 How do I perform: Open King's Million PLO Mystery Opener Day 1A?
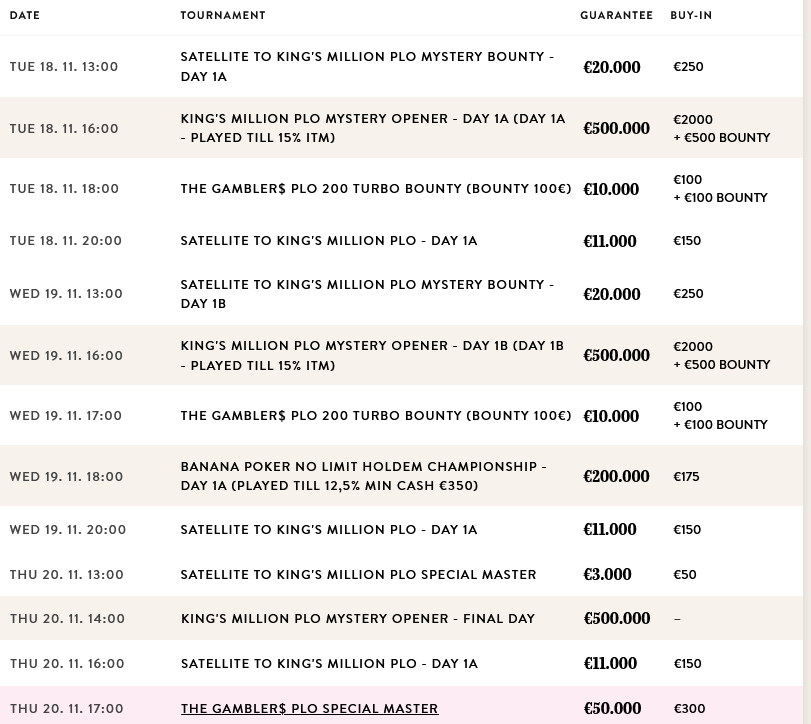click(x=372, y=128)
